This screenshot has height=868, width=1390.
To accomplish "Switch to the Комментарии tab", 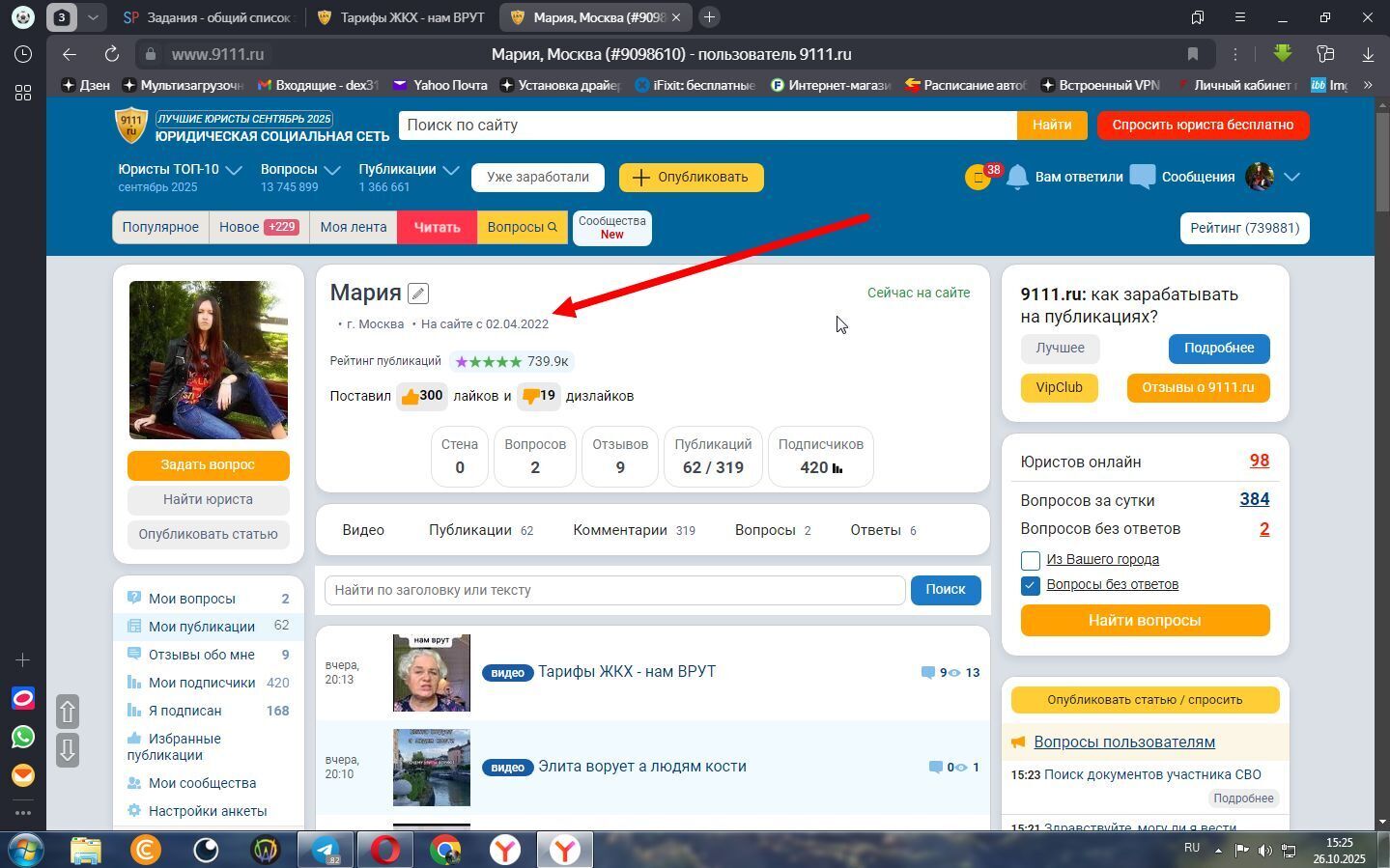I will coord(620,530).
